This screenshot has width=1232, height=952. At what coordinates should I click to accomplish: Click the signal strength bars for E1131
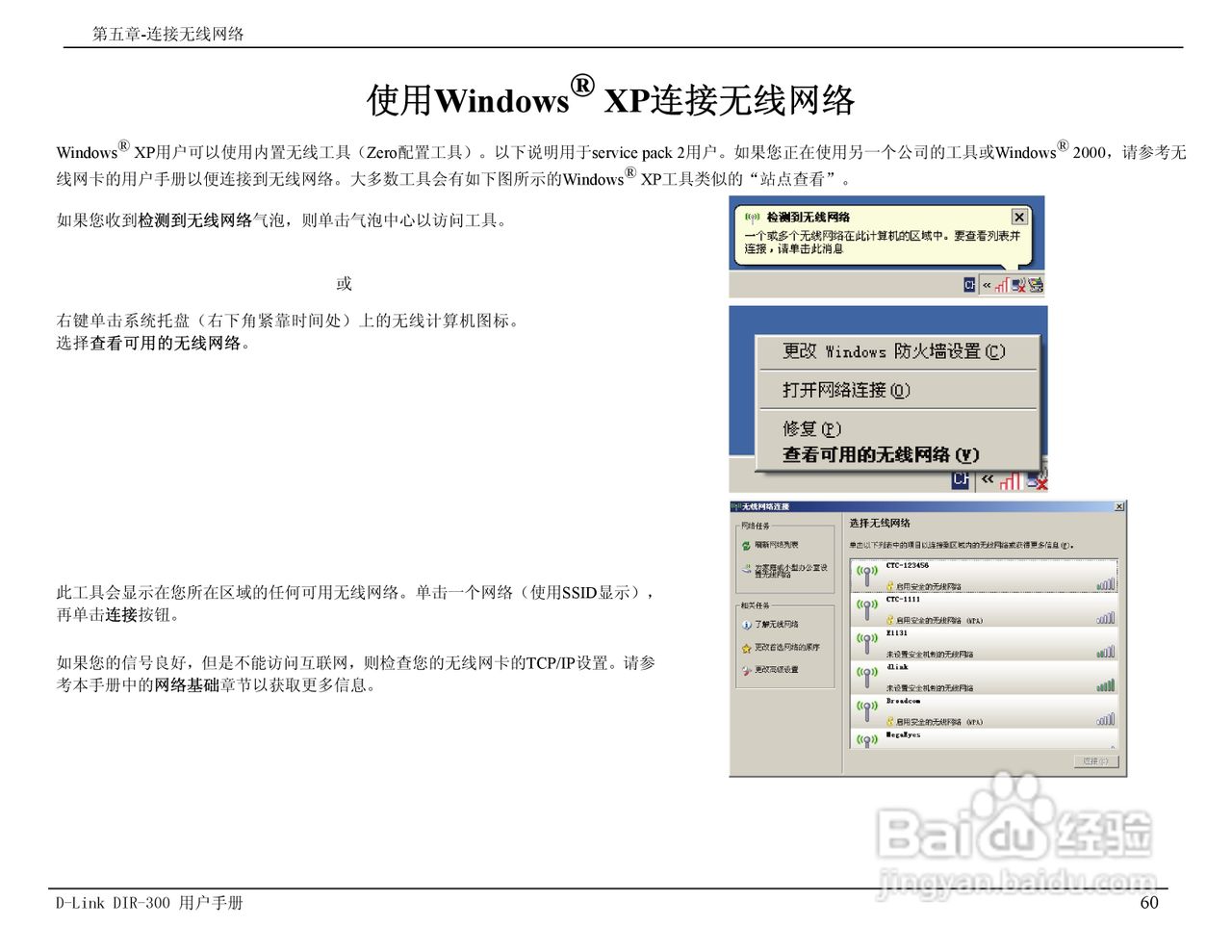[1106, 652]
